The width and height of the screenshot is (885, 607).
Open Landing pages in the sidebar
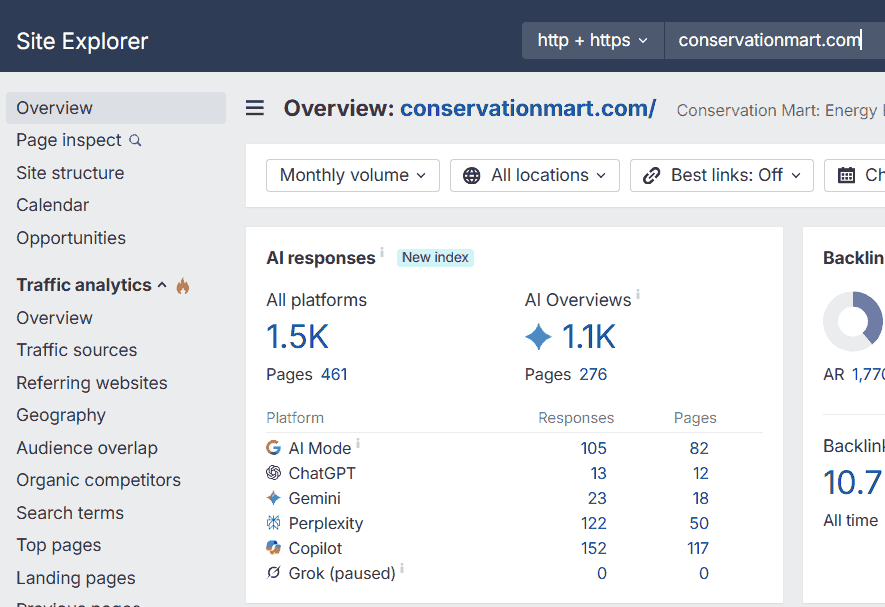coord(76,578)
